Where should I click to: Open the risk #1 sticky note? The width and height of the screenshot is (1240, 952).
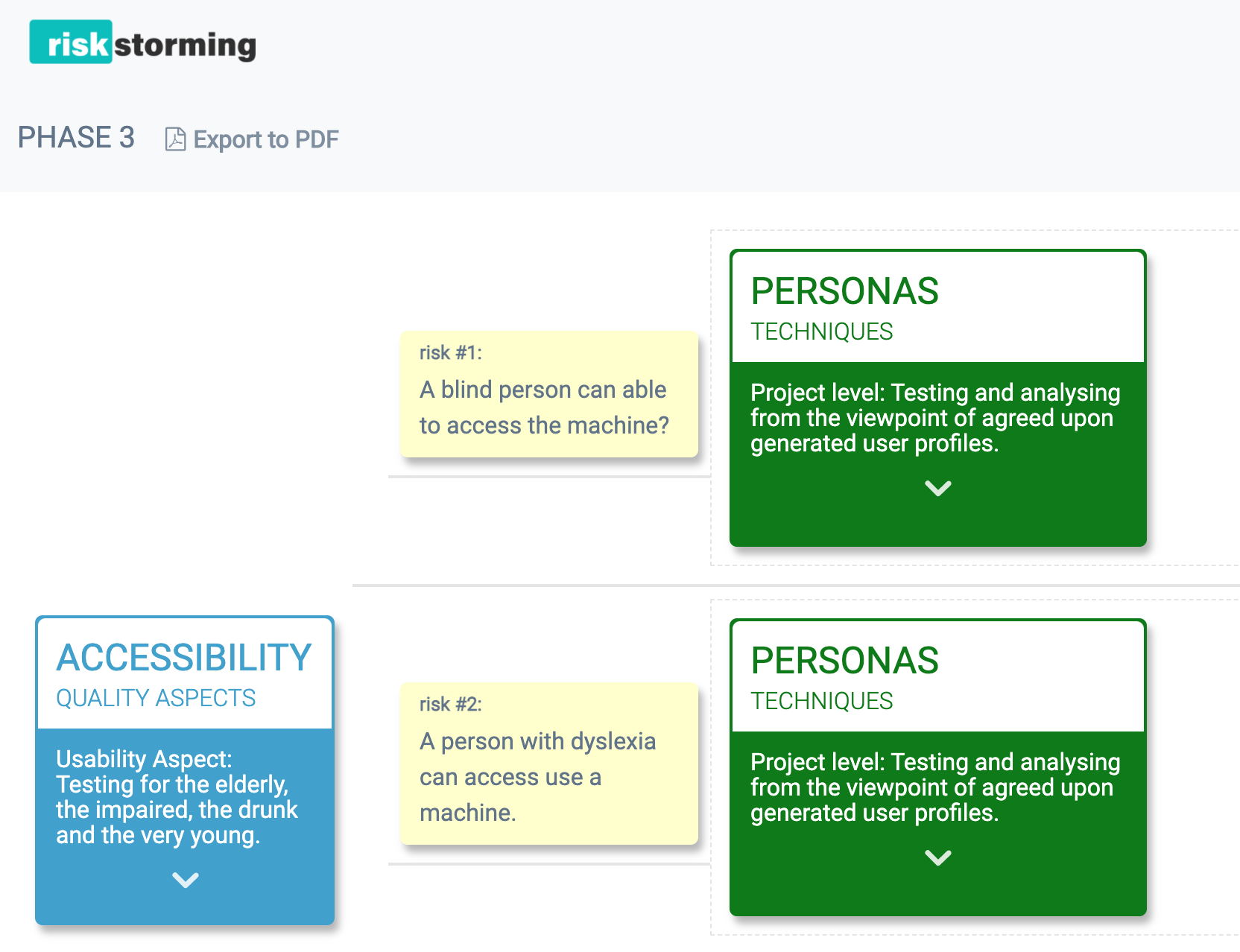[x=548, y=394]
